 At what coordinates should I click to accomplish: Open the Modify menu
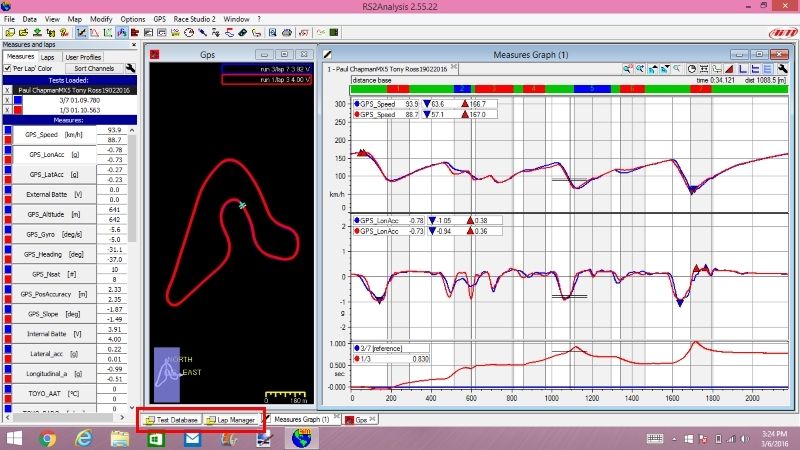pyautogui.click(x=101, y=19)
